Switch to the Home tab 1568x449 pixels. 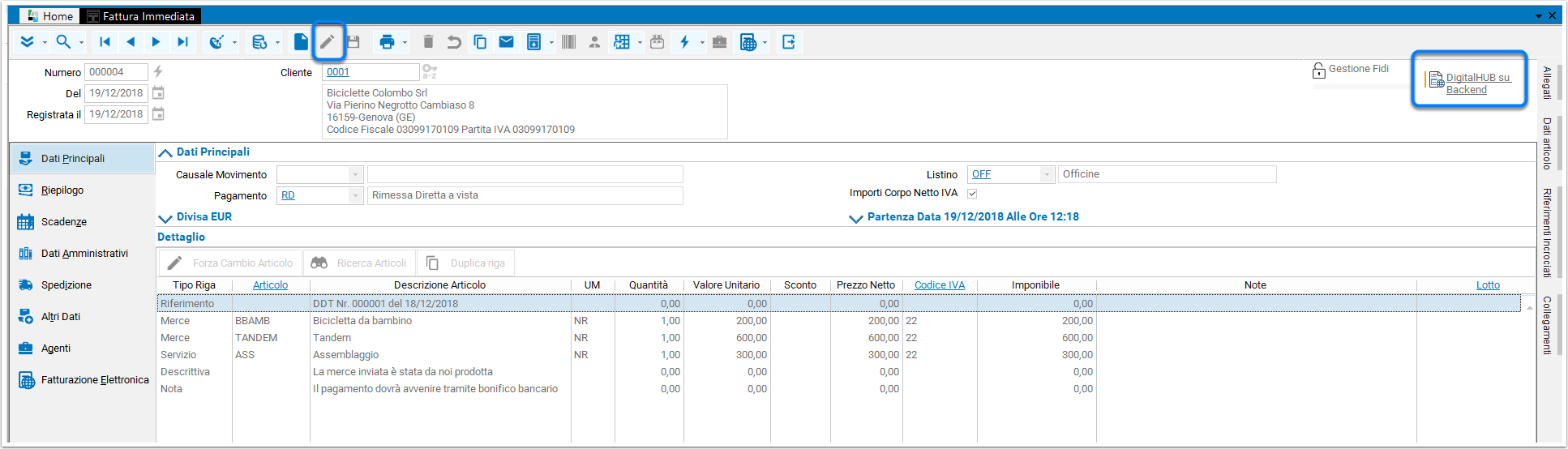tap(49, 16)
